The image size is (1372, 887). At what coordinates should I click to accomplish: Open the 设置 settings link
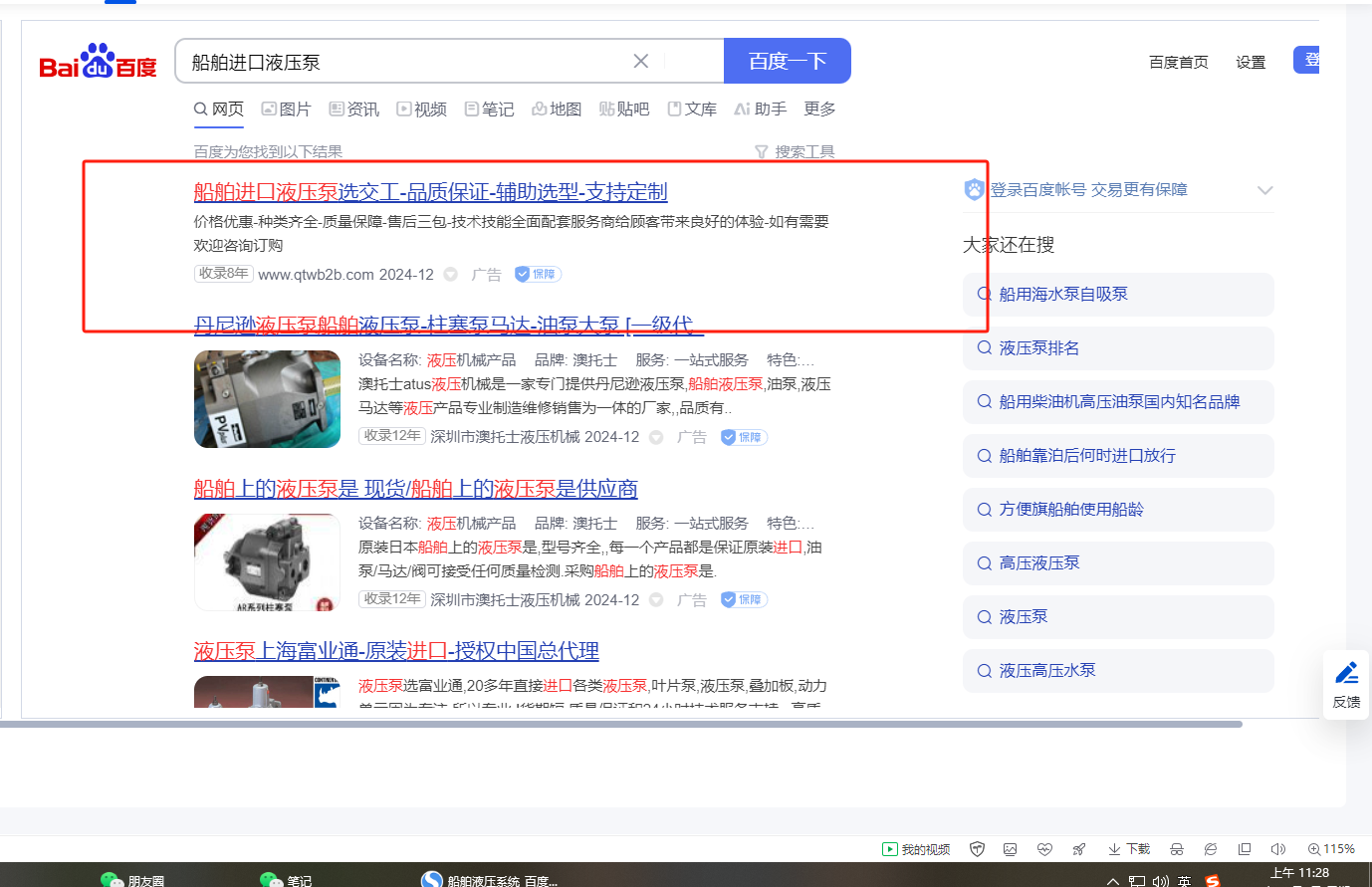[1251, 62]
